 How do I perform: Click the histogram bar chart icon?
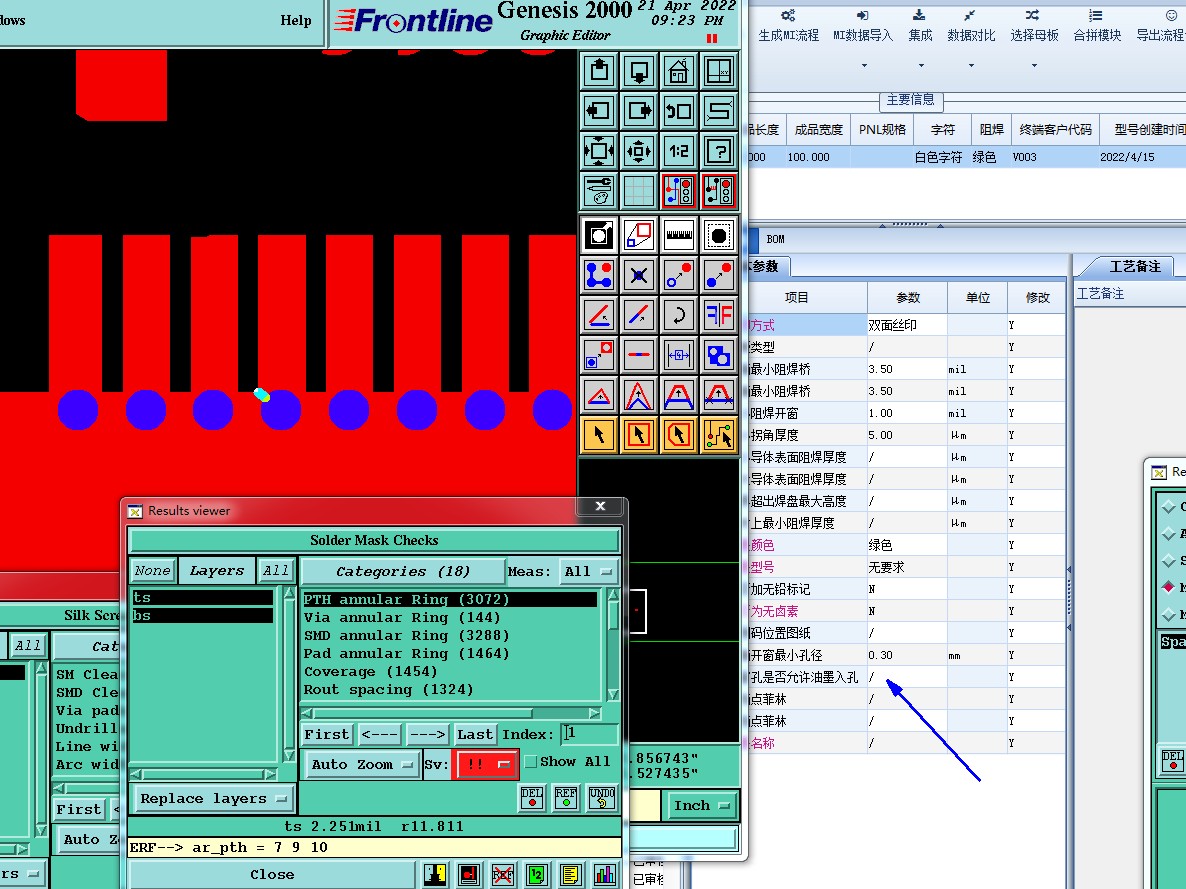604,875
